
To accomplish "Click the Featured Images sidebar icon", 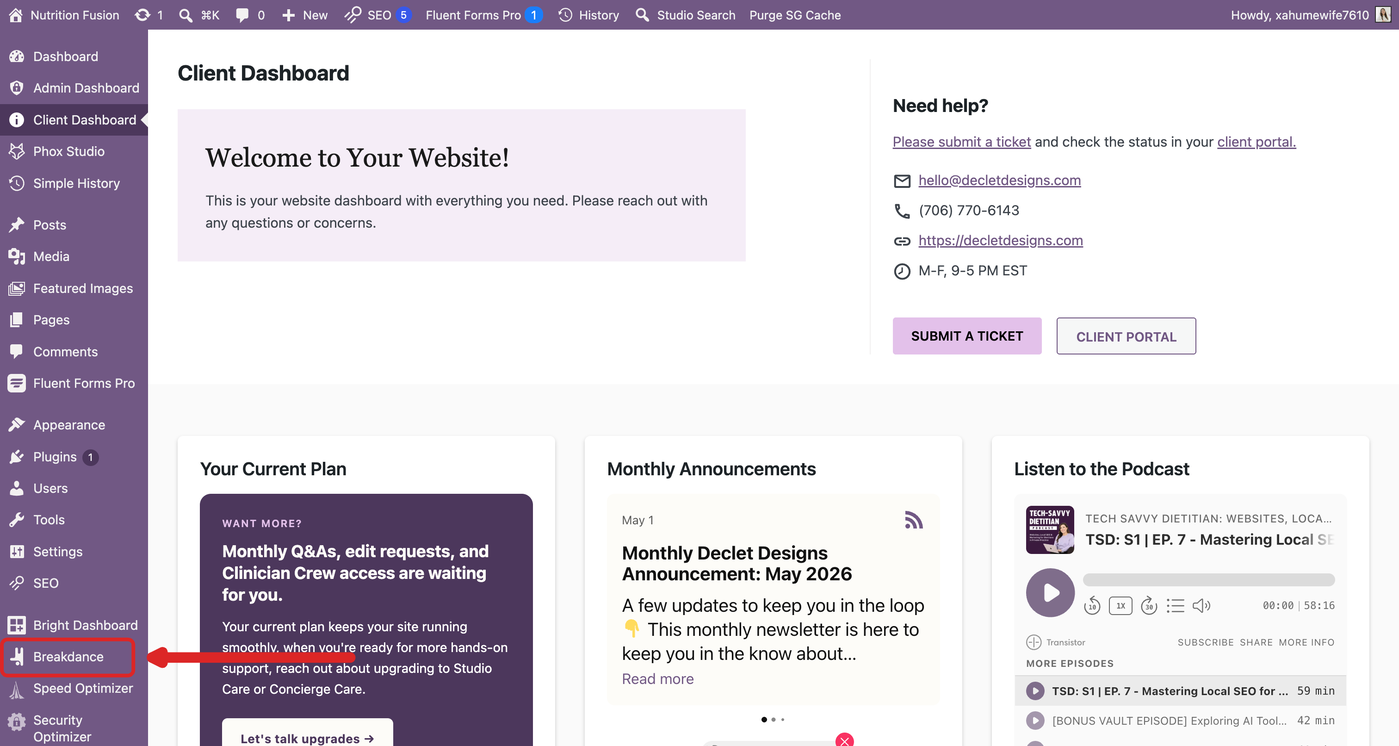I will [x=16, y=288].
